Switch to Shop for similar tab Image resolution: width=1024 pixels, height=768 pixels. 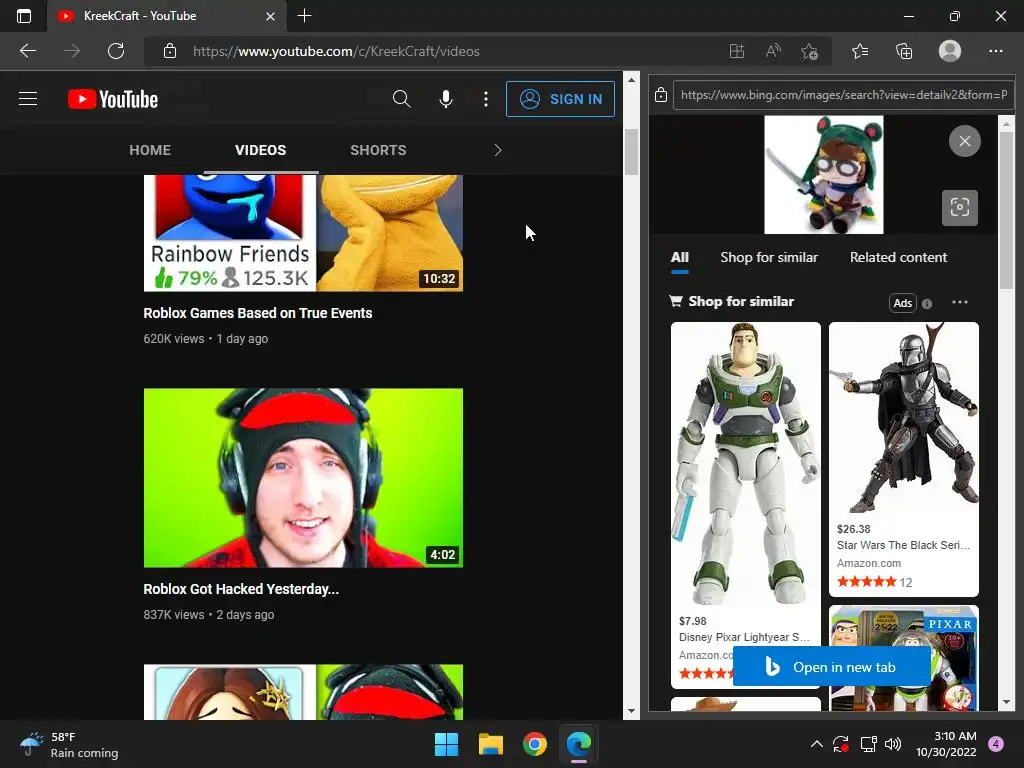click(x=769, y=257)
